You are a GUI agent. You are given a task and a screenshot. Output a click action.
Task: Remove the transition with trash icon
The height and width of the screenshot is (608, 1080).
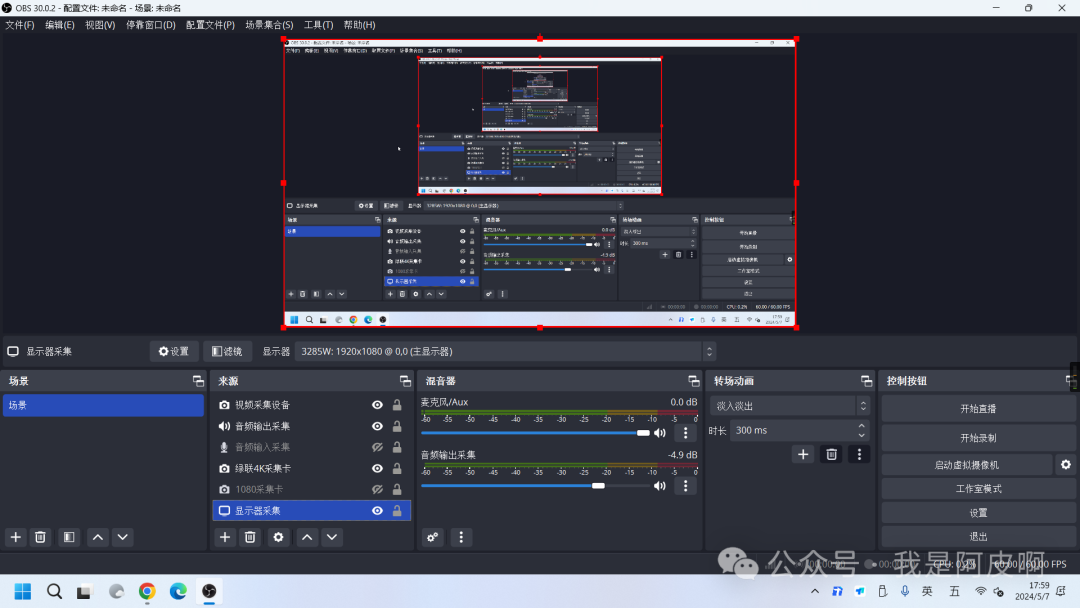pos(830,454)
